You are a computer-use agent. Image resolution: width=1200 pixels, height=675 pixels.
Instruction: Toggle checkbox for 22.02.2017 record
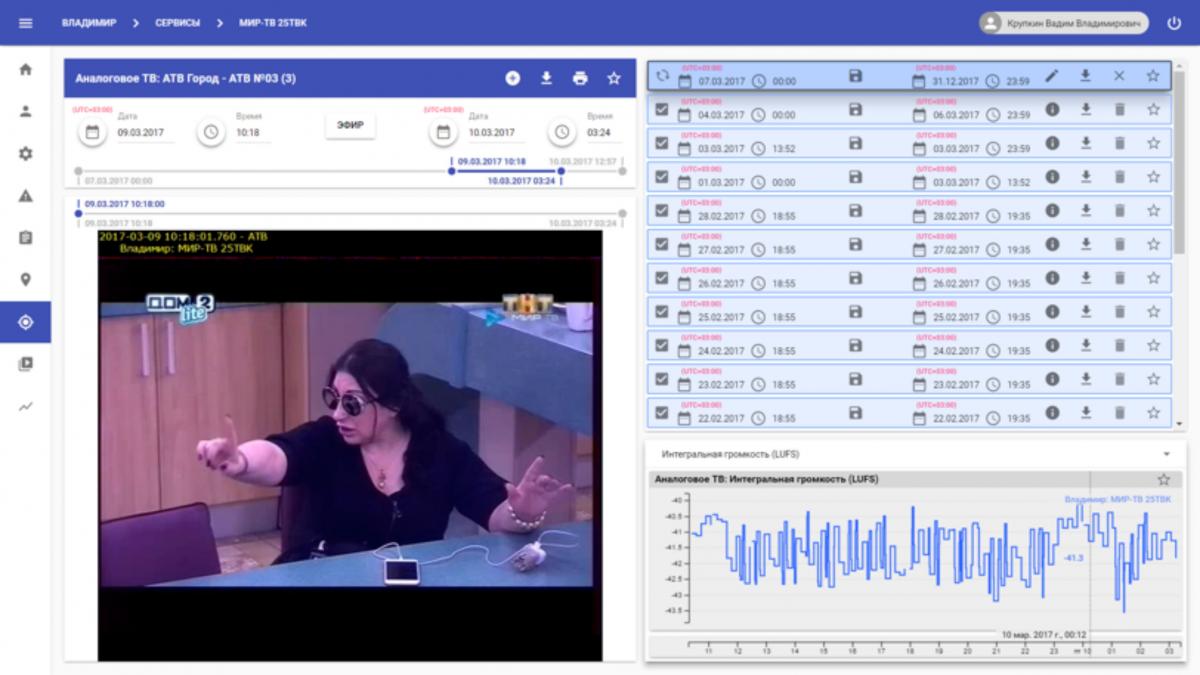pos(661,412)
